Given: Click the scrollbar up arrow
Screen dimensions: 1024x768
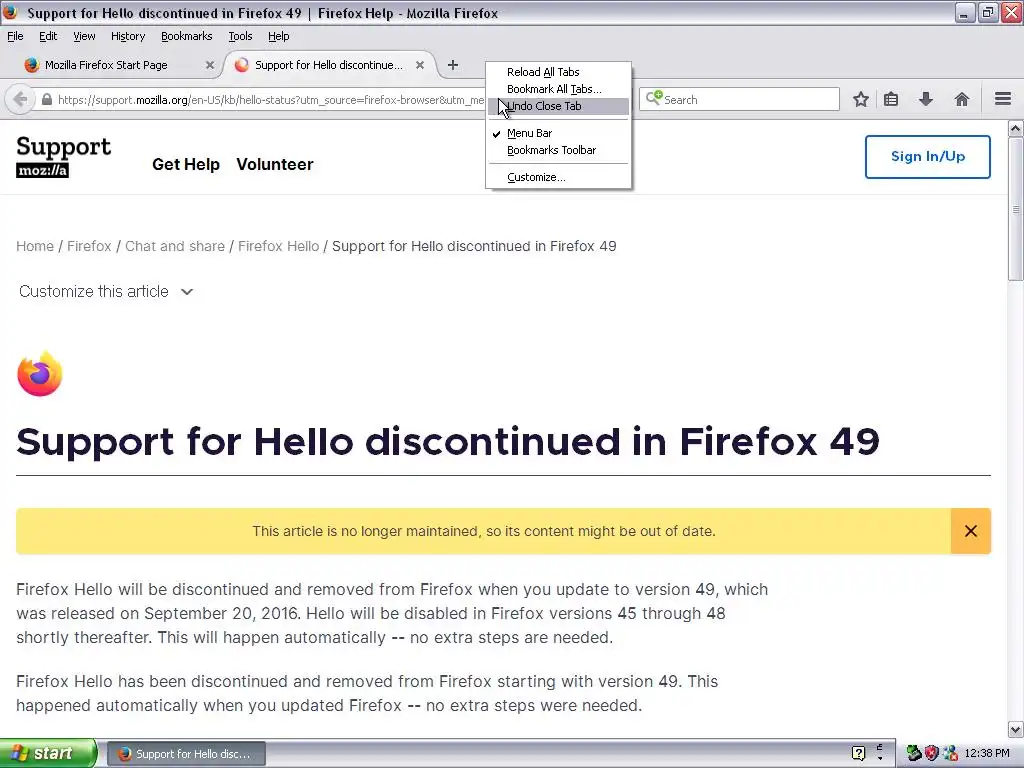Looking at the screenshot, I should pyautogui.click(x=1016, y=129).
